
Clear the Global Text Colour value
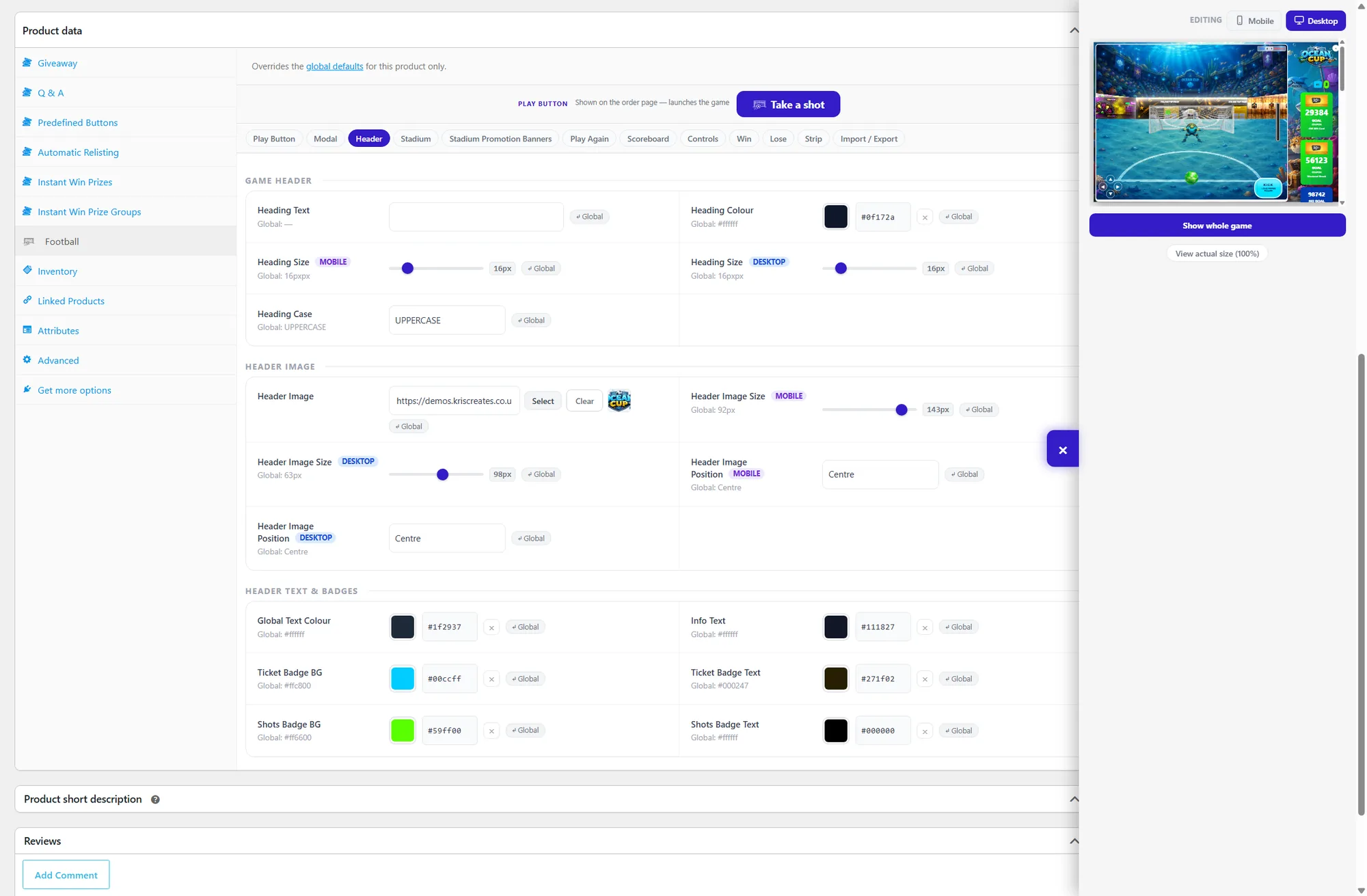491,627
